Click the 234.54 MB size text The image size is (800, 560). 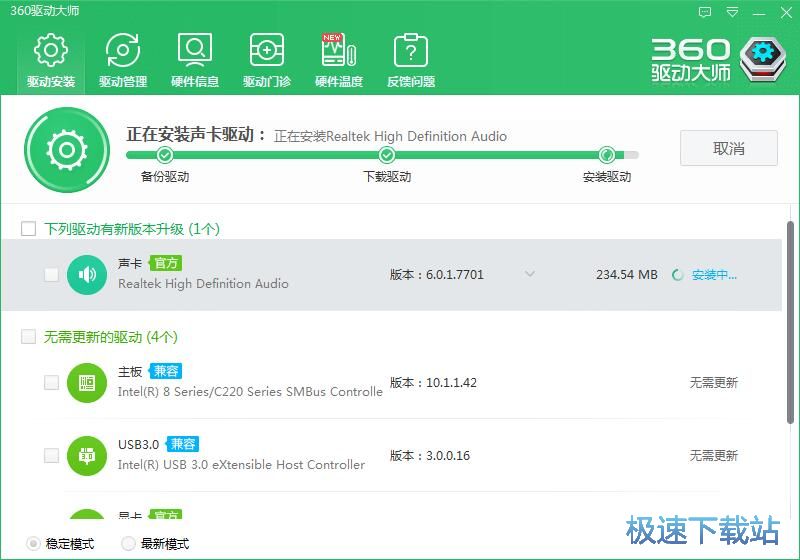click(627, 275)
